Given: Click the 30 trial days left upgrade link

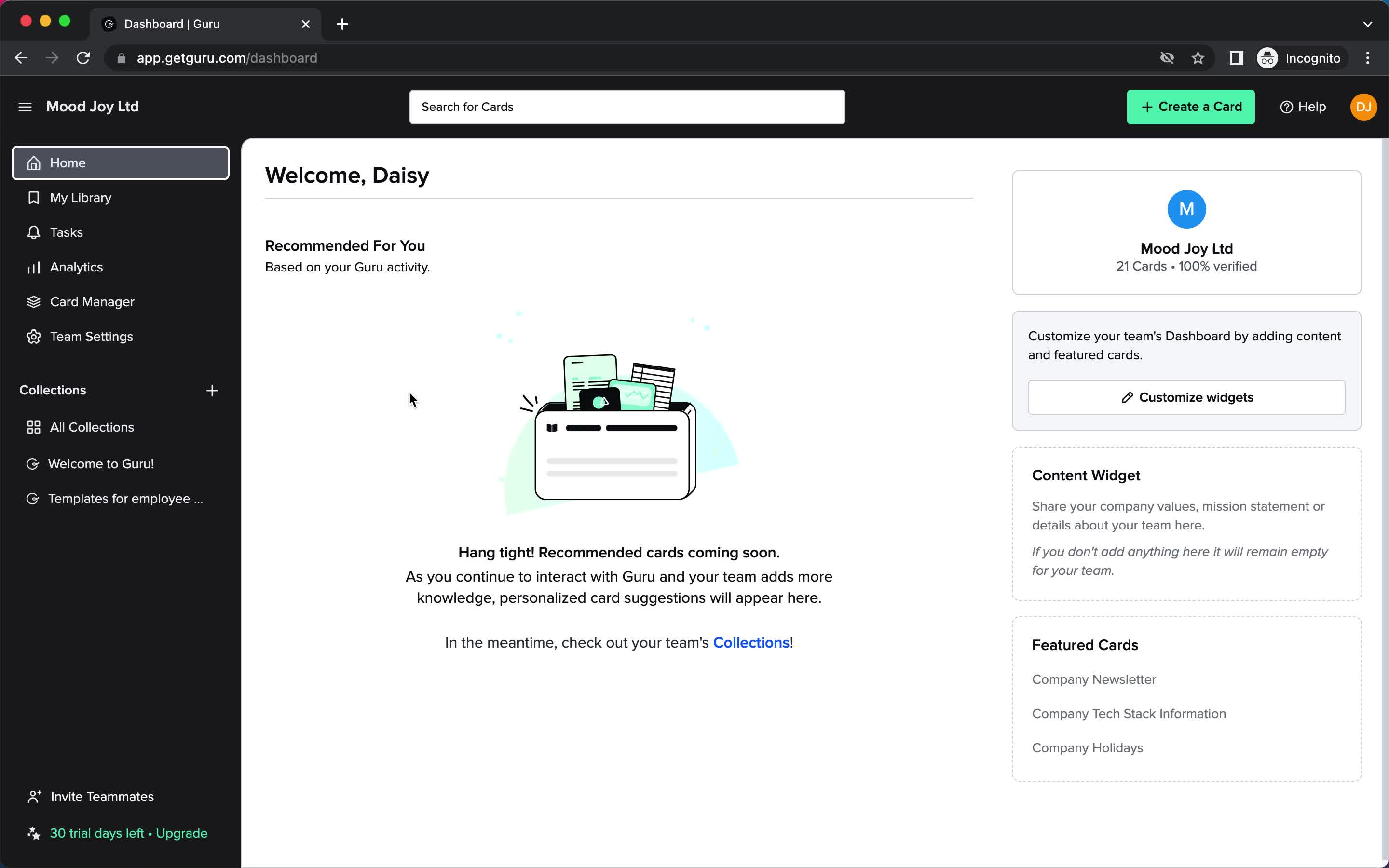Looking at the screenshot, I should pos(128,833).
